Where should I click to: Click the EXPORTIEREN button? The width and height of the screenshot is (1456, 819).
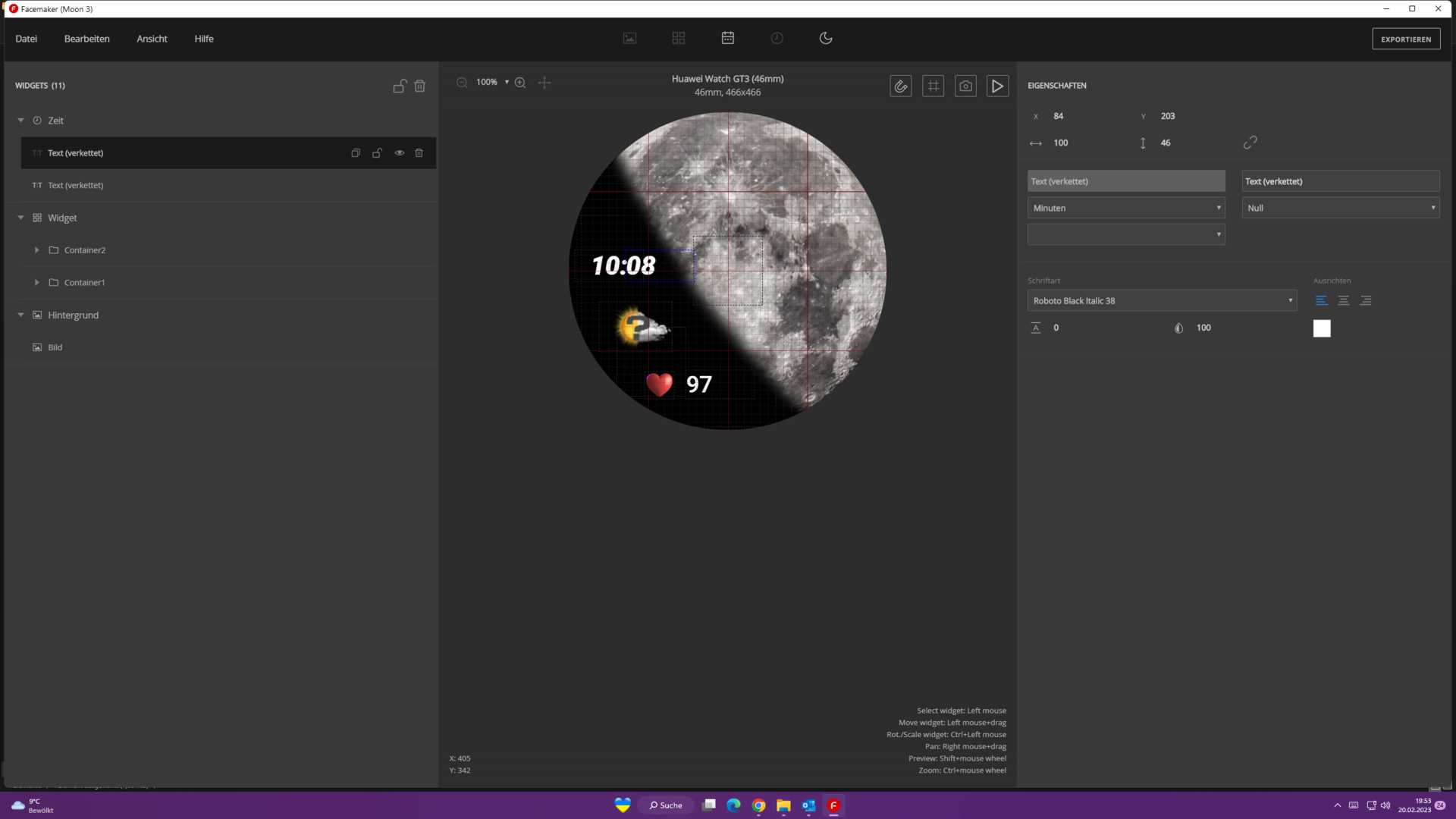point(1405,39)
